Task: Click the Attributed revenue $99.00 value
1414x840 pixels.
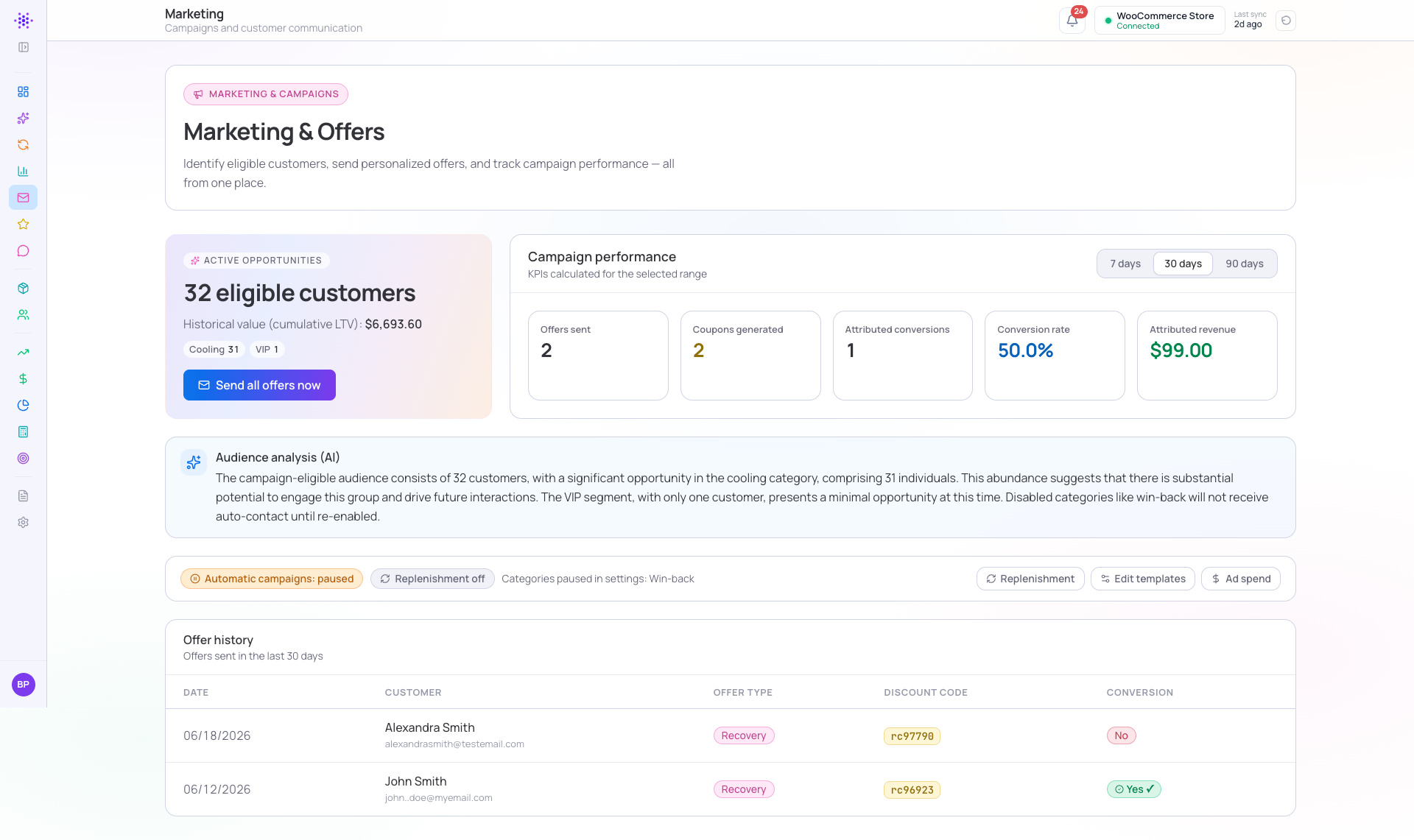Action: [x=1181, y=350]
